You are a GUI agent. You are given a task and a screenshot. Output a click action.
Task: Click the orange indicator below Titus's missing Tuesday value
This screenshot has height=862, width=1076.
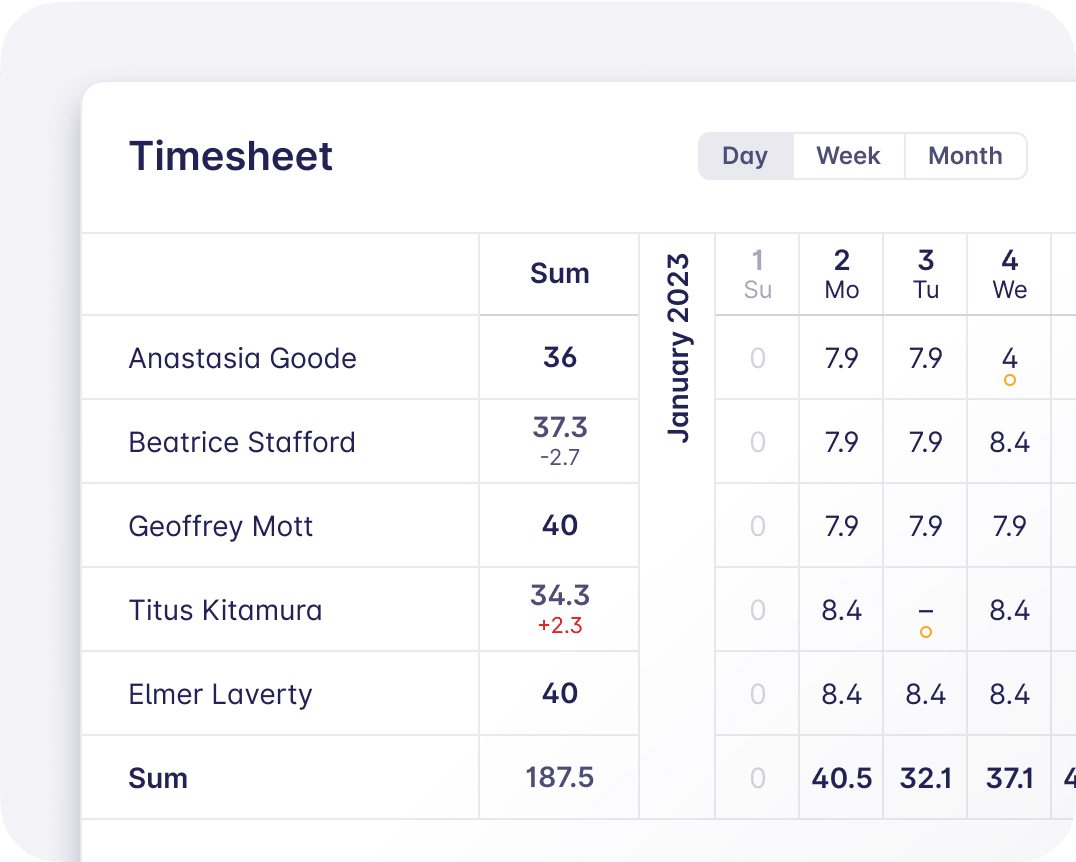click(925, 631)
